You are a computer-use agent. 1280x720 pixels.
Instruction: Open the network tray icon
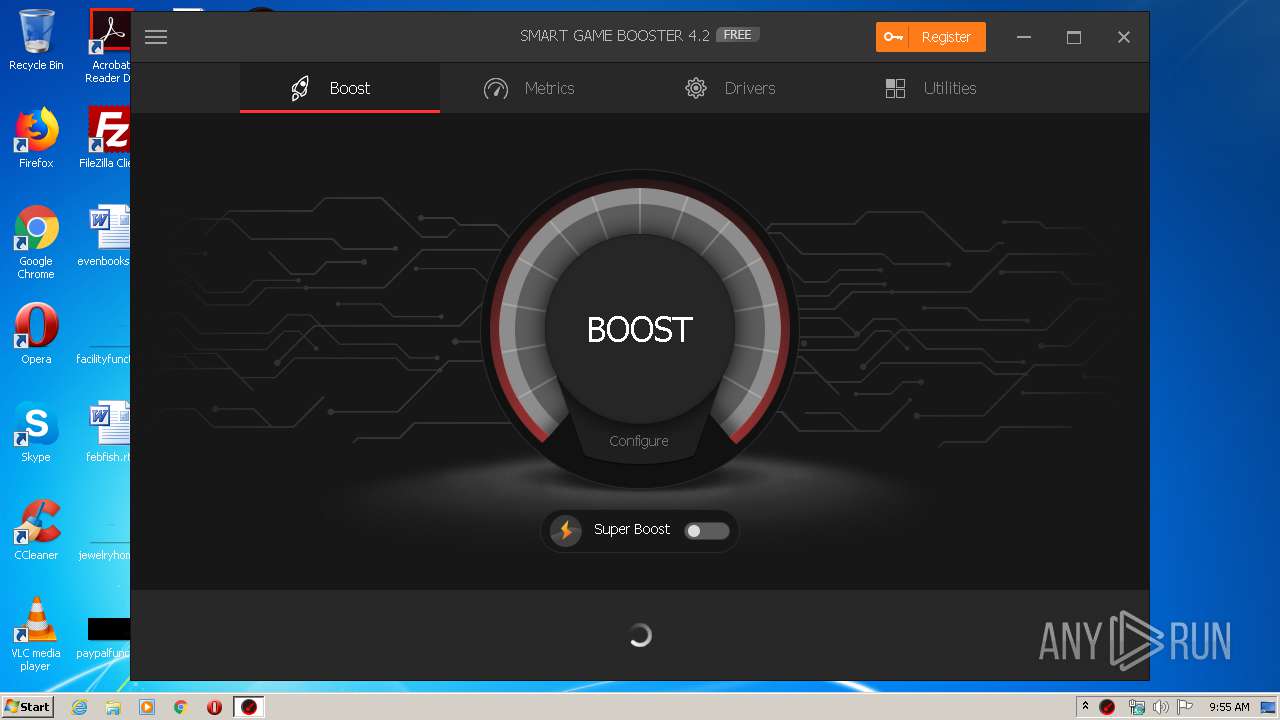coord(1136,707)
